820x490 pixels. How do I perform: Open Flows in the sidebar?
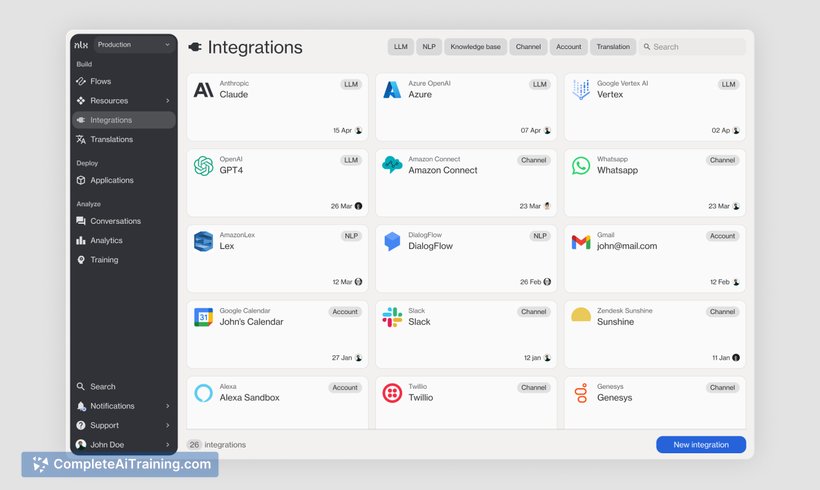[123, 81]
